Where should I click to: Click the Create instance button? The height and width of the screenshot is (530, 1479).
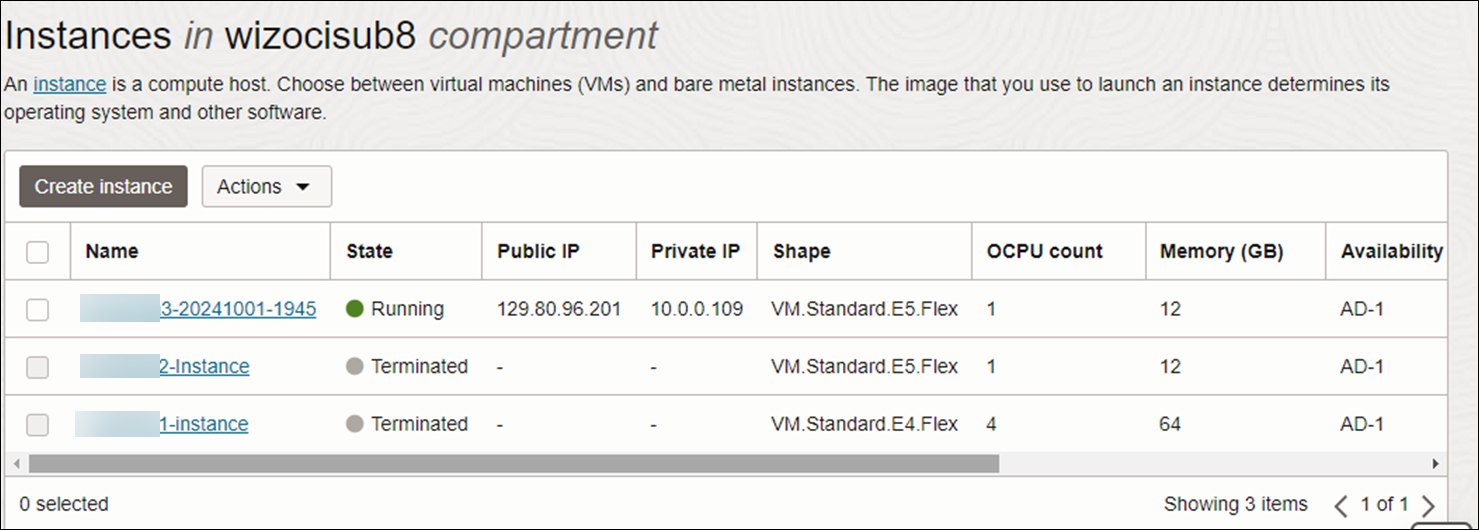(103, 187)
